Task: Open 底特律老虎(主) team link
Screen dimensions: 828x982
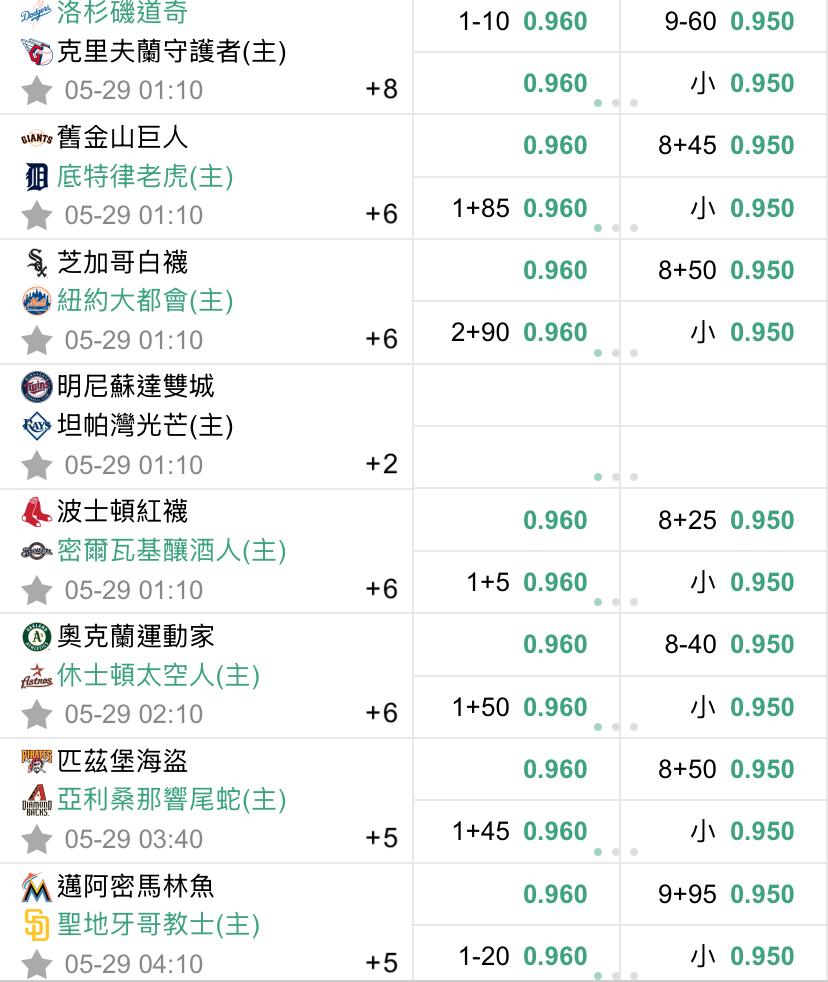Action: coord(145,177)
